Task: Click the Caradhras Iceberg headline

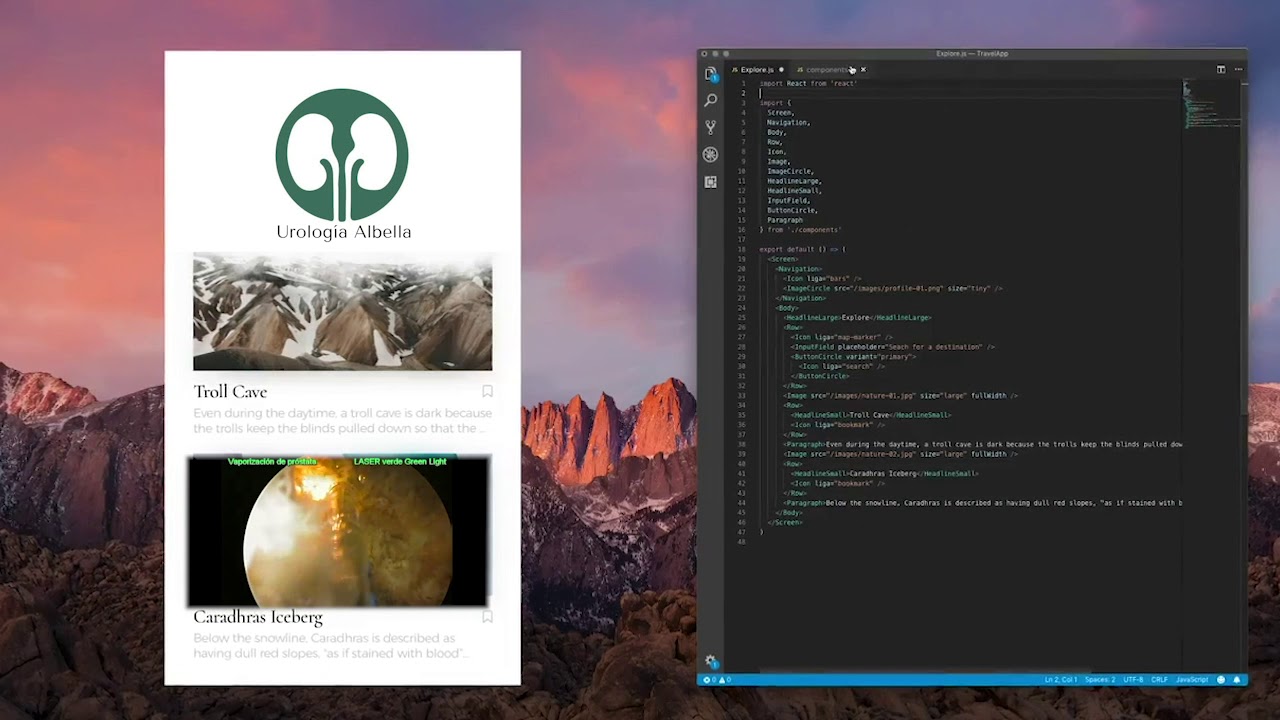Action: (258, 617)
